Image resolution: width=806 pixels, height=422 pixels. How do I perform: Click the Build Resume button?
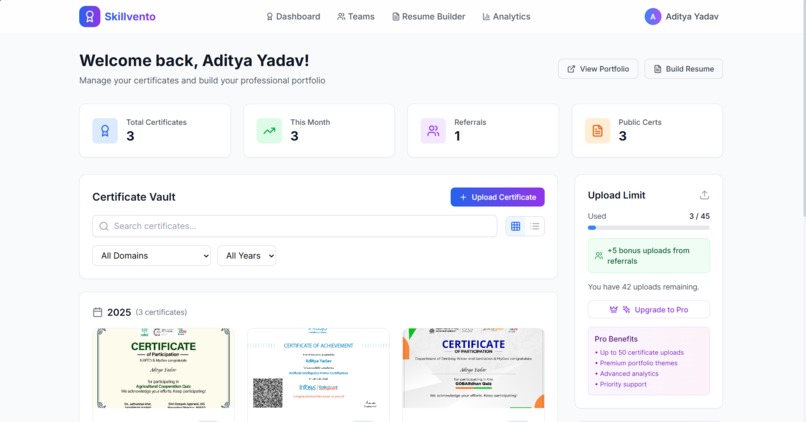684,69
